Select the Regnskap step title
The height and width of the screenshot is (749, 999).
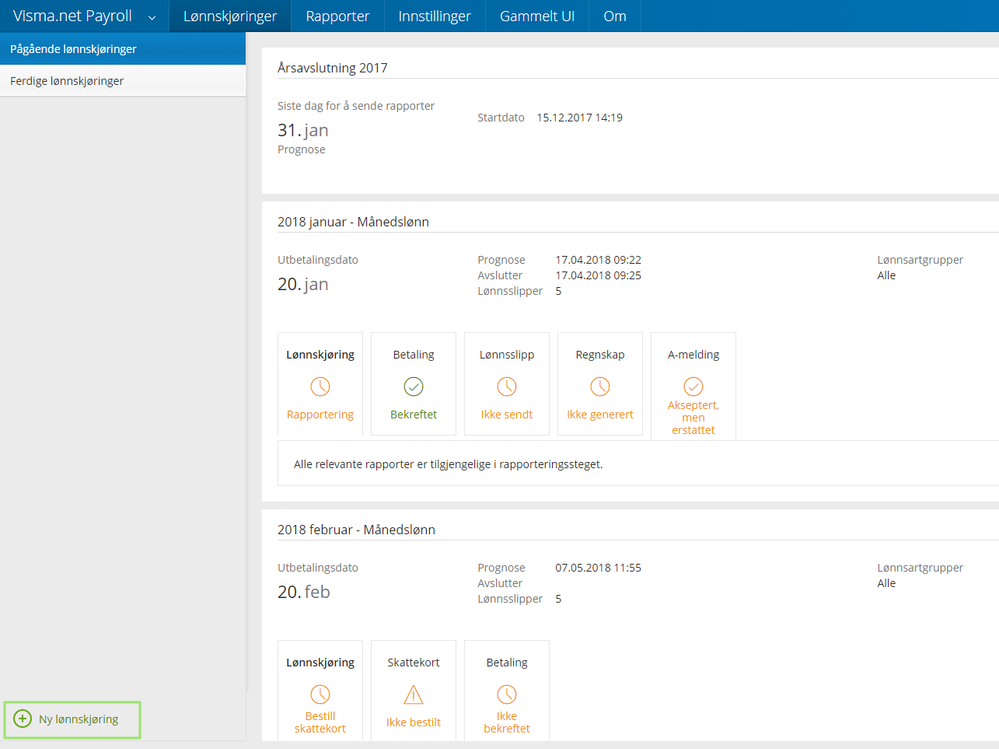[x=600, y=355]
